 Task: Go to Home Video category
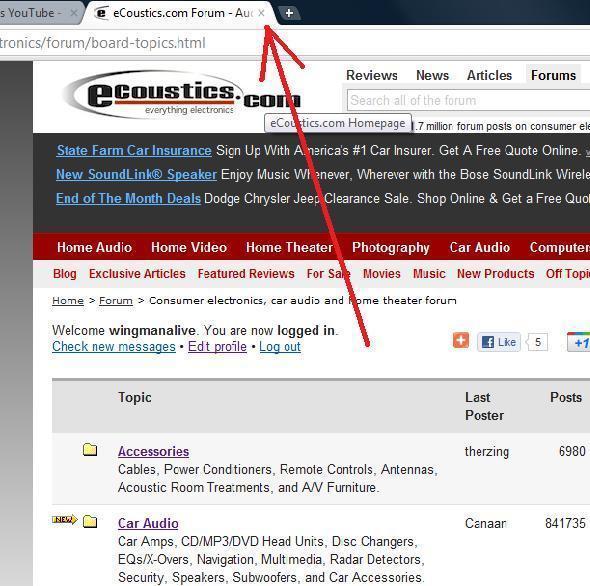pyautogui.click(x=189, y=247)
